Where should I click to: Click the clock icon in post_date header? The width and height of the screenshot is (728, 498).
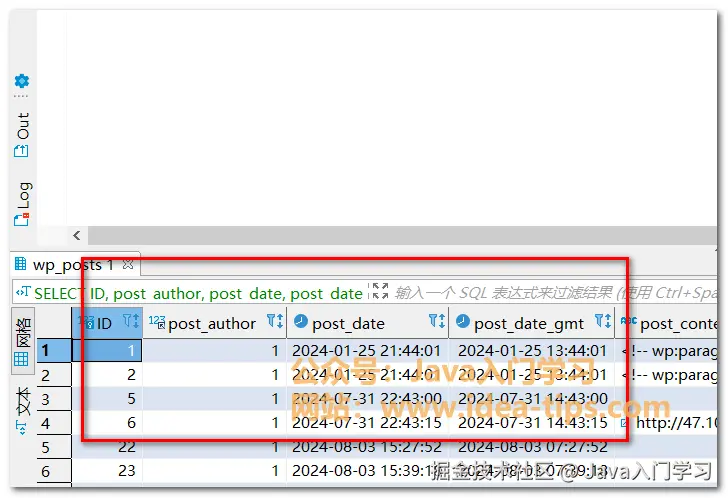301,321
